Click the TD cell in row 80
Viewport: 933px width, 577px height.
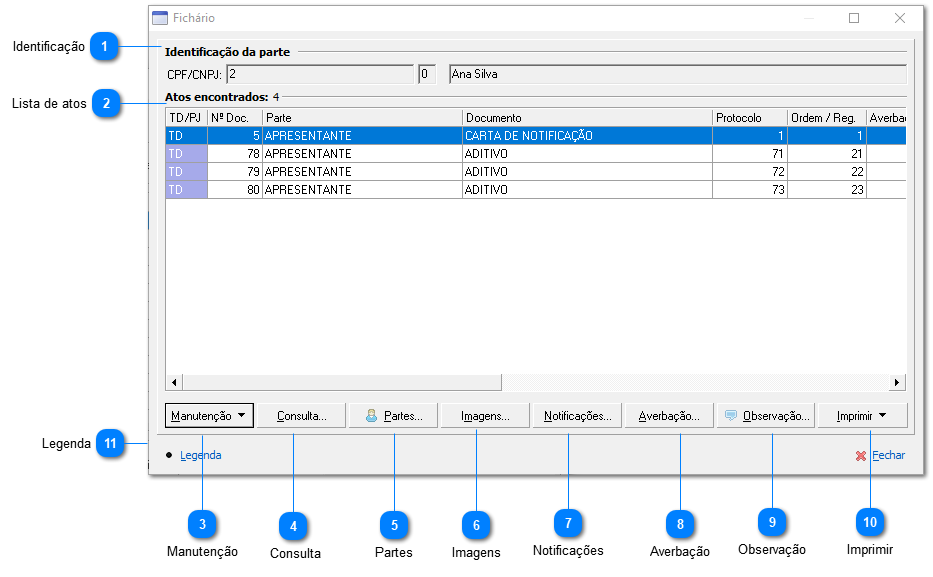tap(186, 190)
